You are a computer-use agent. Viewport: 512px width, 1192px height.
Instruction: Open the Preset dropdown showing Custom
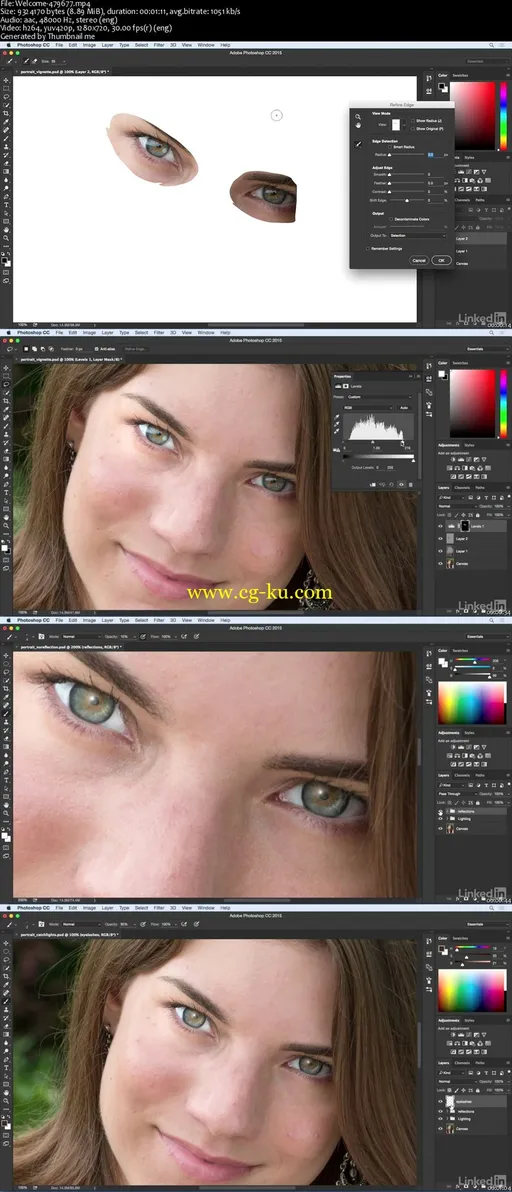pyautogui.click(x=379, y=397)
